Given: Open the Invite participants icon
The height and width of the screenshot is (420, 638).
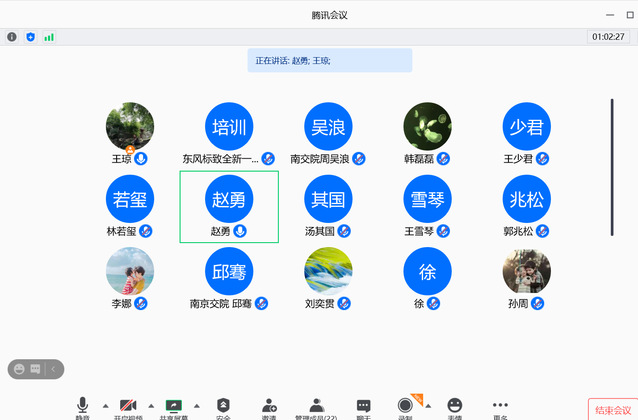Looking at the screenshot, I should click(x=269, y=407).
